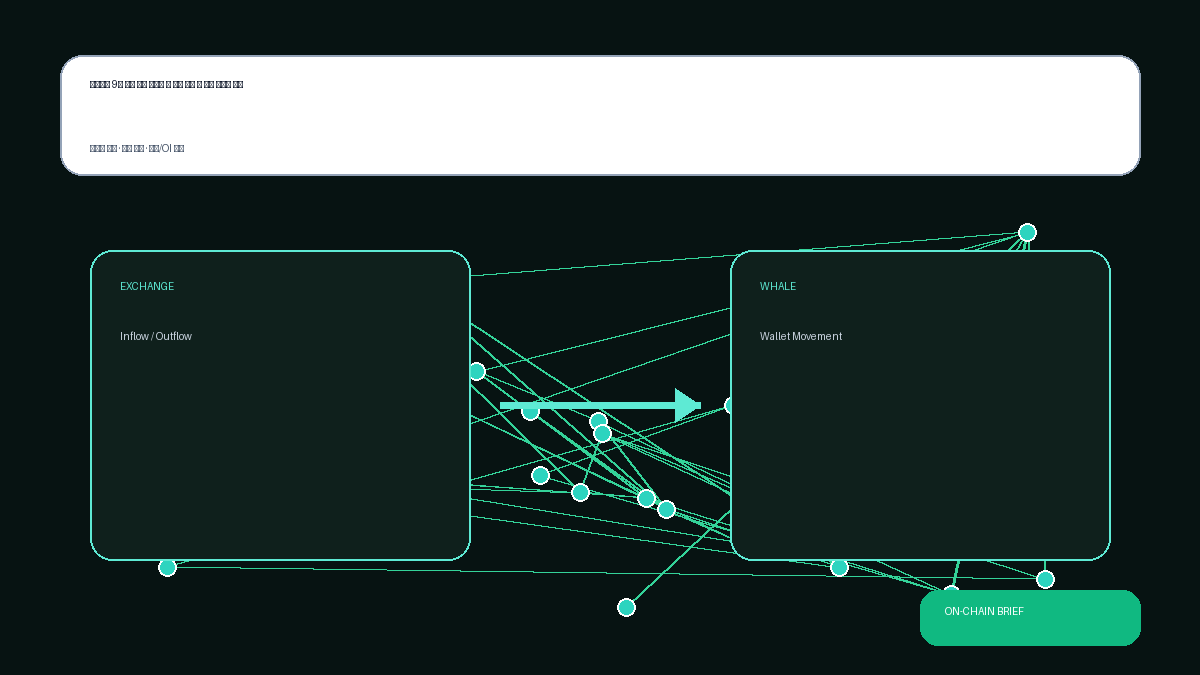This screenshot has width=1200, height=675.
Task: Select the EXCHANGE card heading
Action: pos(147,287)
